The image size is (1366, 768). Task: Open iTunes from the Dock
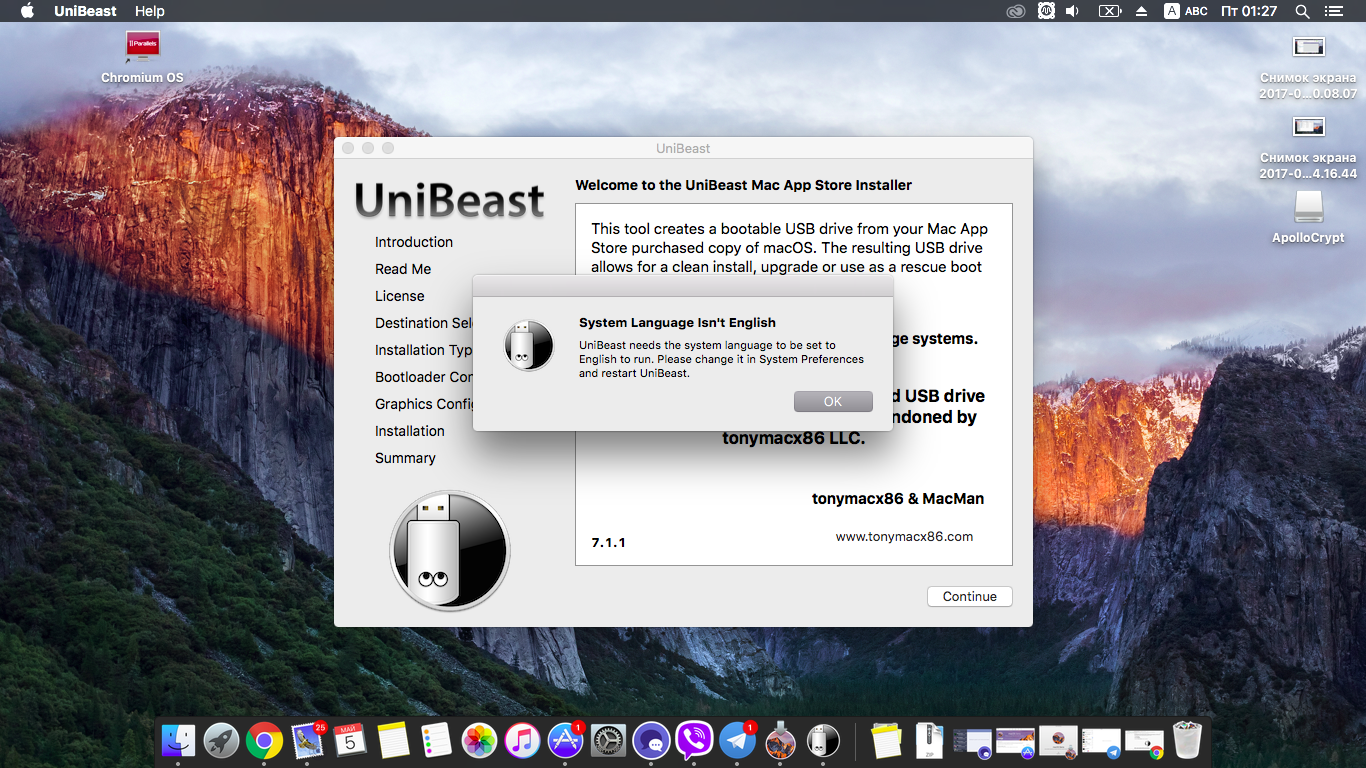pos(522,740)
